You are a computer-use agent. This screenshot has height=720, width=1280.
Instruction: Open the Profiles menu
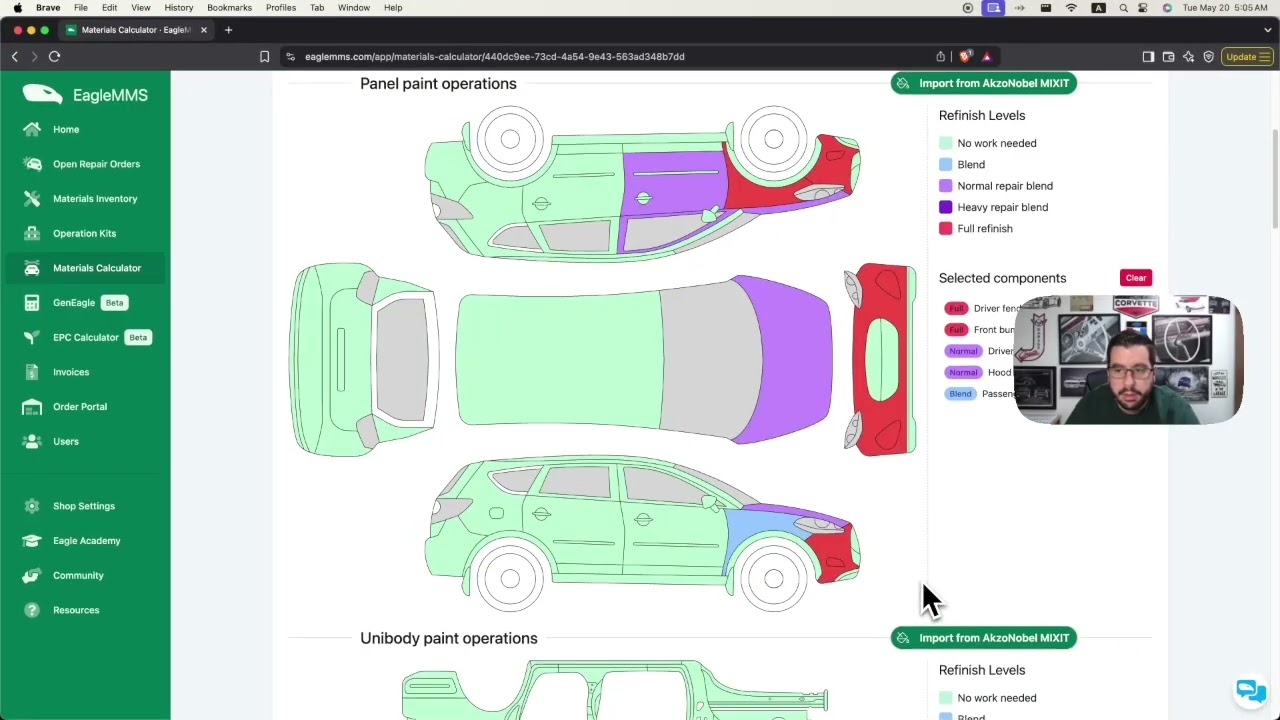tap(281, 8)
